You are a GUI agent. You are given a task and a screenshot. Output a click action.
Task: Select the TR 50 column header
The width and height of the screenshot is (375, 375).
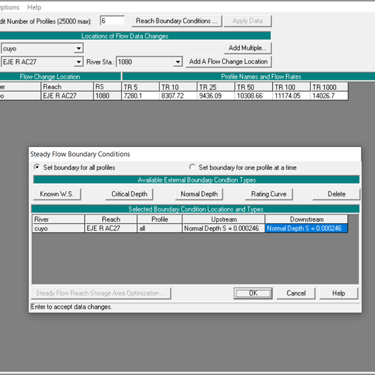click(x=254, y=87)
